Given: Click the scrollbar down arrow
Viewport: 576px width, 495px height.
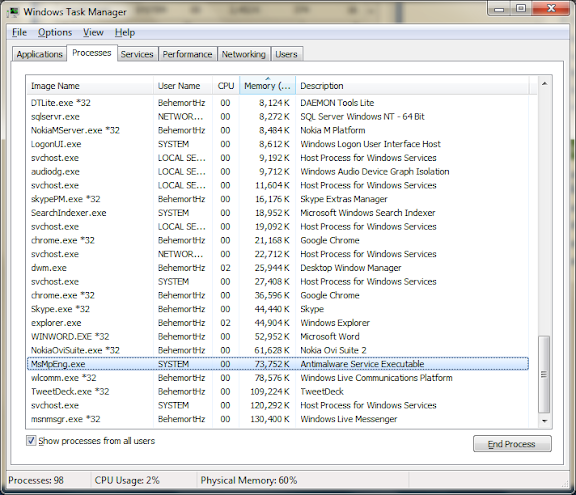Looking at the screenshot, I should tap(544, 421).
